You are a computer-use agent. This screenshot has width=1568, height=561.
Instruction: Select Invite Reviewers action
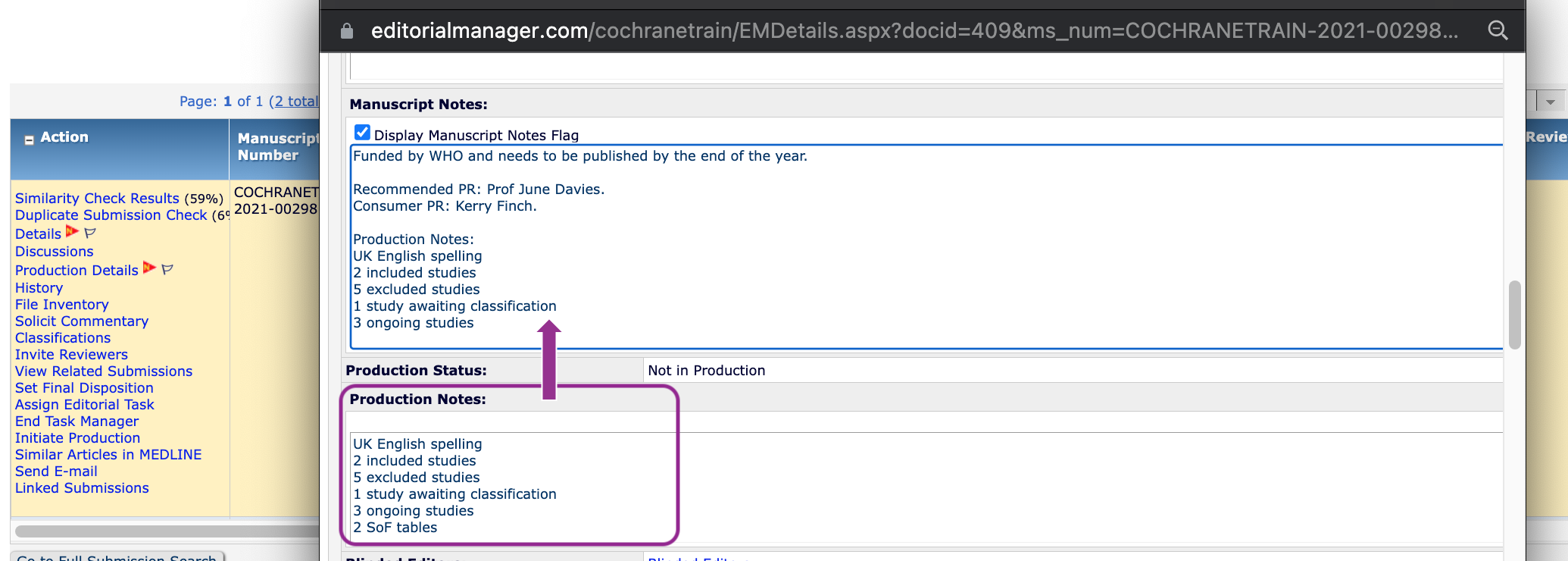71,355
